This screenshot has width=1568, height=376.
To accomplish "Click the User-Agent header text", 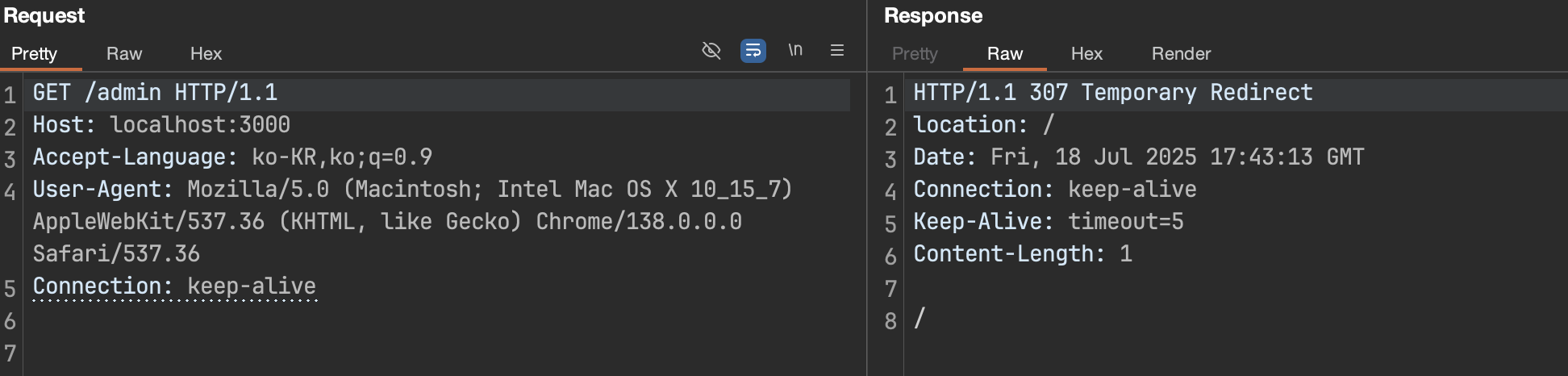I will (x=413, y=222).
